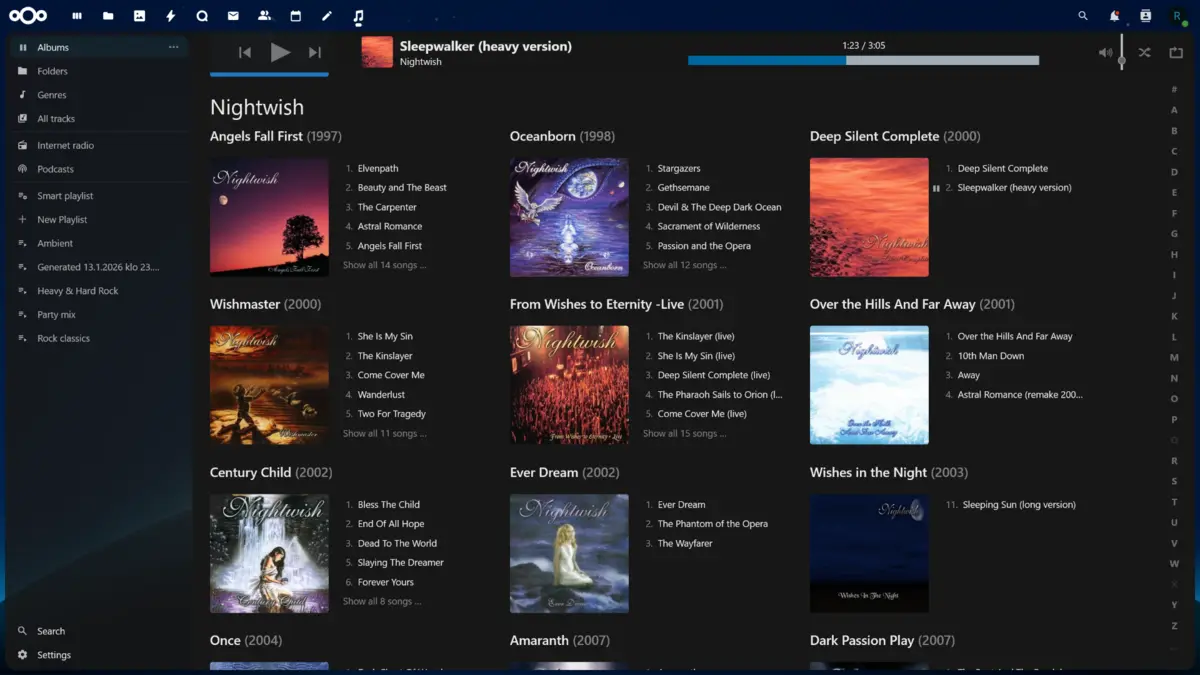The width and height of the screenshot is (1200, 675).
Task: Open unified search magnifier in top bar
Action: coord(1083,16)
